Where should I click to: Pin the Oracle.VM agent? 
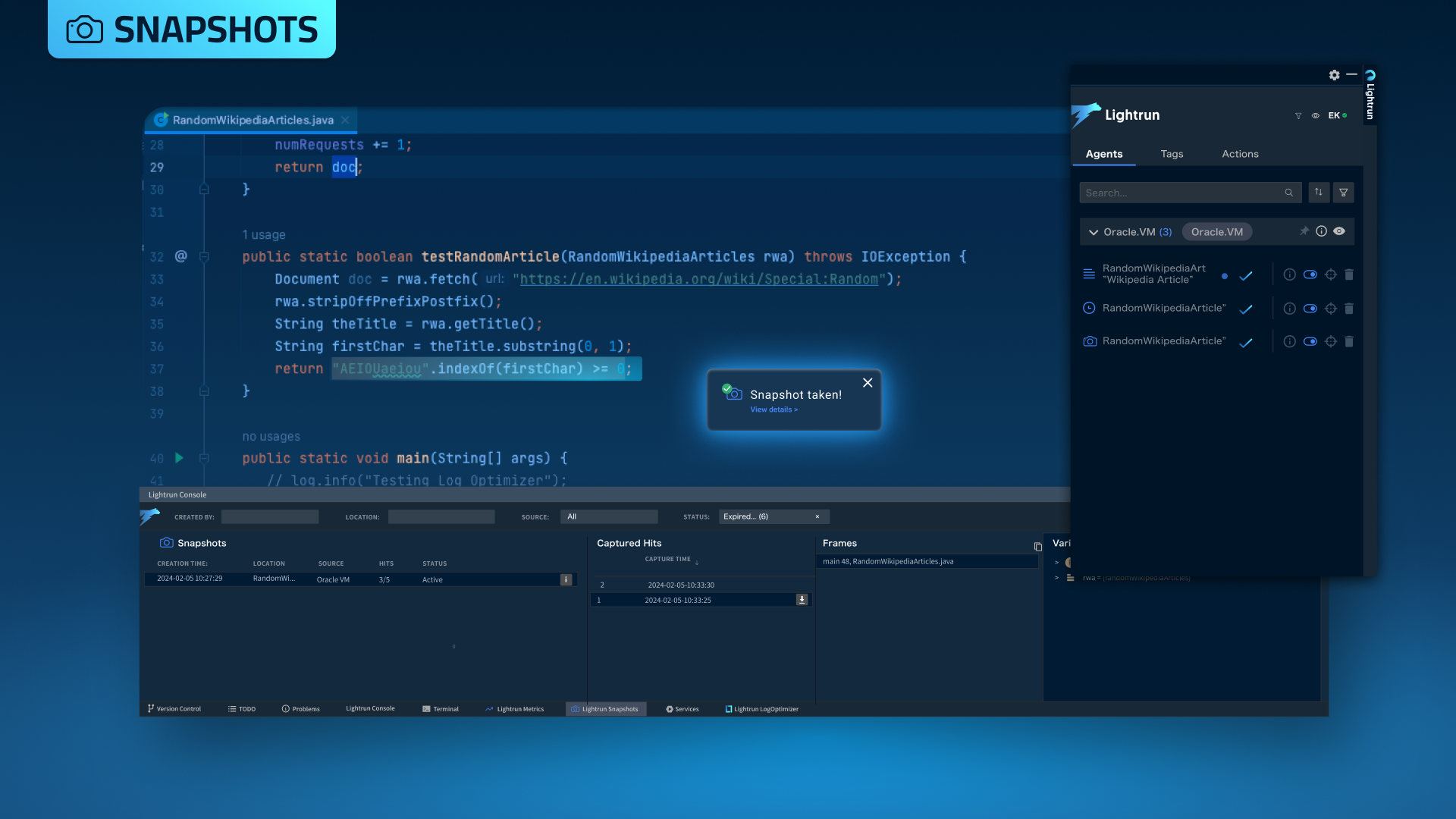[1304, 231]
